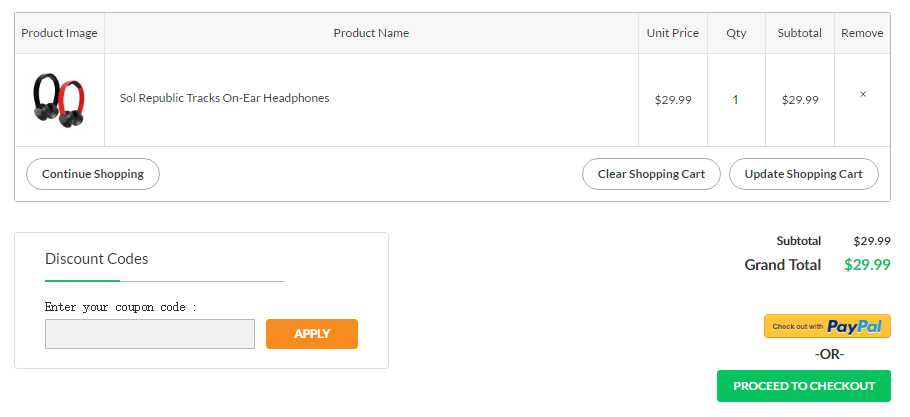910x417 pixels.
Task: Click the Proceed to Checkout button
Action: pos(804,386)
